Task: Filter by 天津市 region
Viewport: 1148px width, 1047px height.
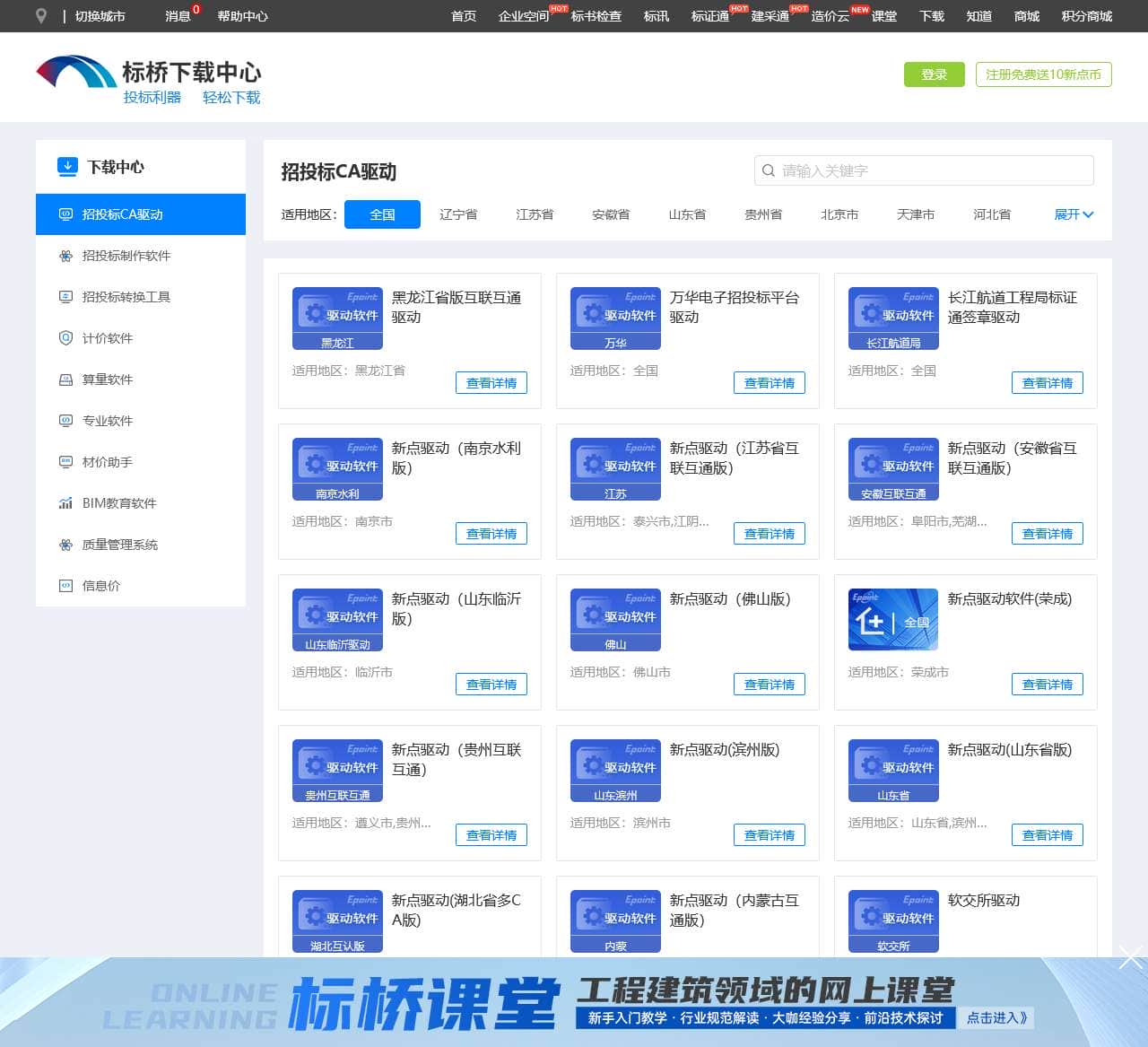Action: (x=916, y=214)
